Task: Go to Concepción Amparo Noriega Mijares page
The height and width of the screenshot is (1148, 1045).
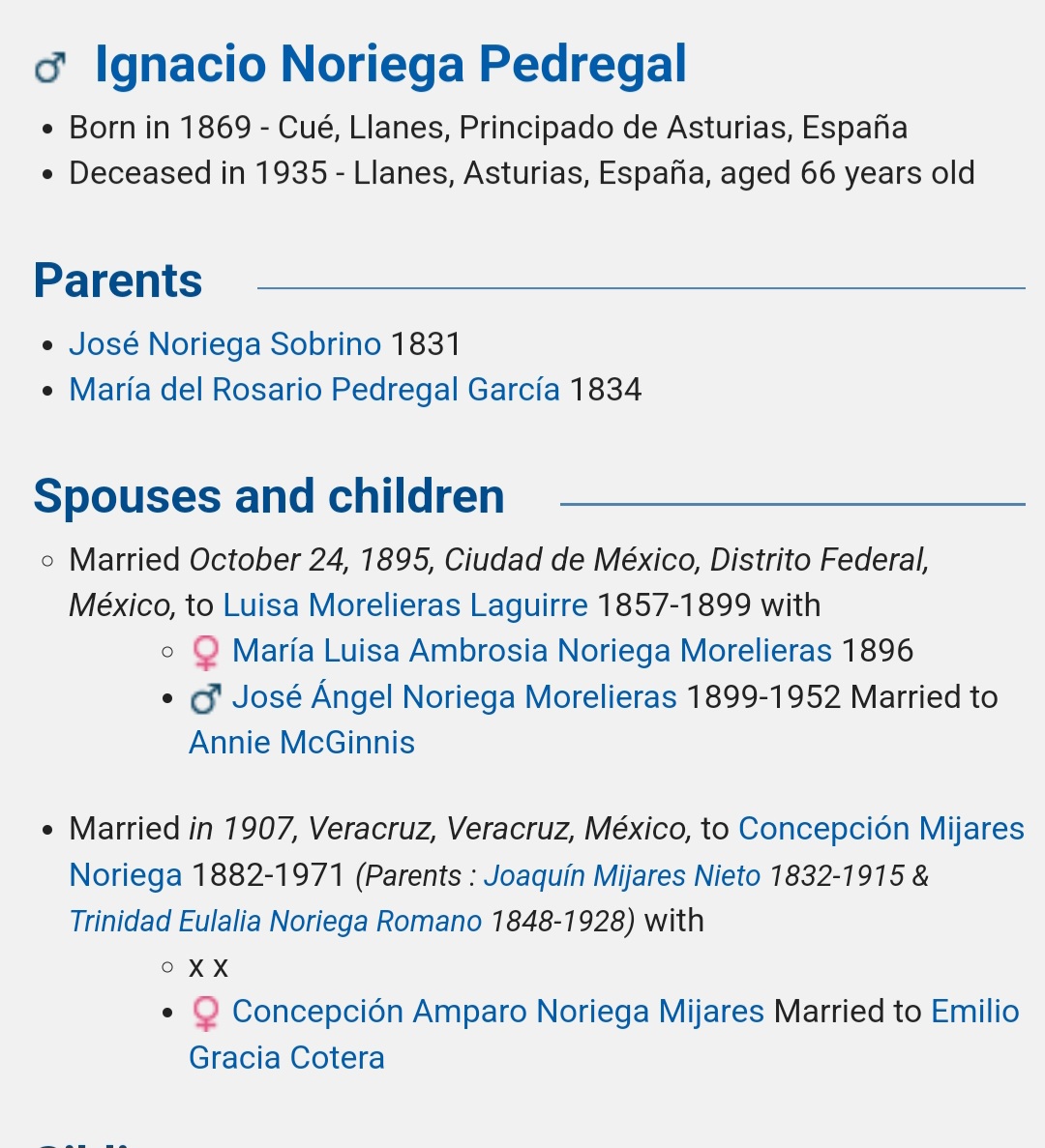Action: point(497,1012)
